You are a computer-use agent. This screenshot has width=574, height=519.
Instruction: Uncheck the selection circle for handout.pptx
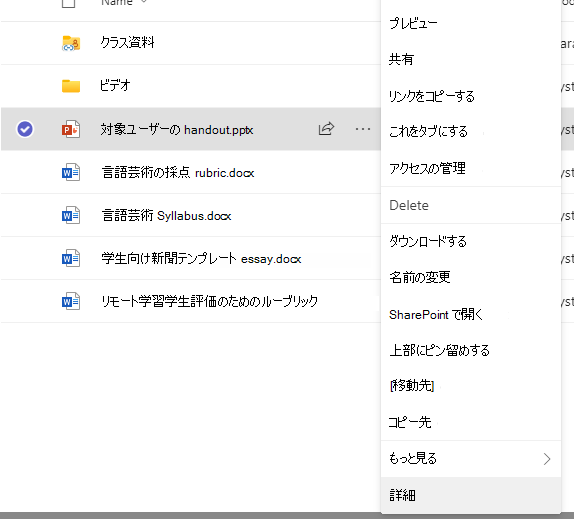25,129
